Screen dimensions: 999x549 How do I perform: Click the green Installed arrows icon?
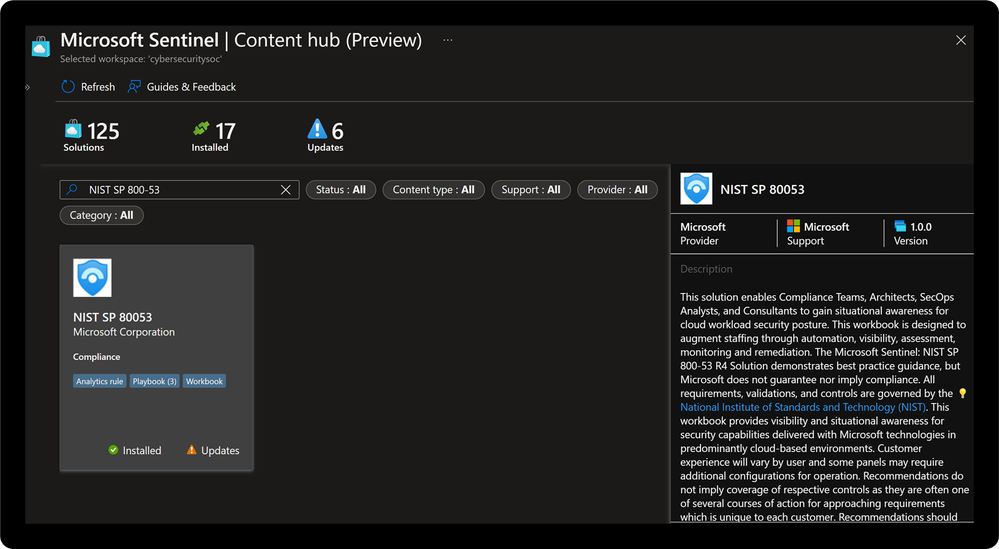click(x=201, y=129)
